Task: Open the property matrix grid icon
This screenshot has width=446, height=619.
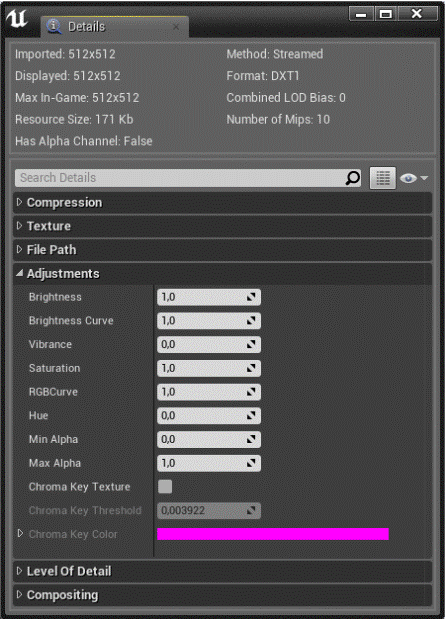Action: click(x=382, y=178)
